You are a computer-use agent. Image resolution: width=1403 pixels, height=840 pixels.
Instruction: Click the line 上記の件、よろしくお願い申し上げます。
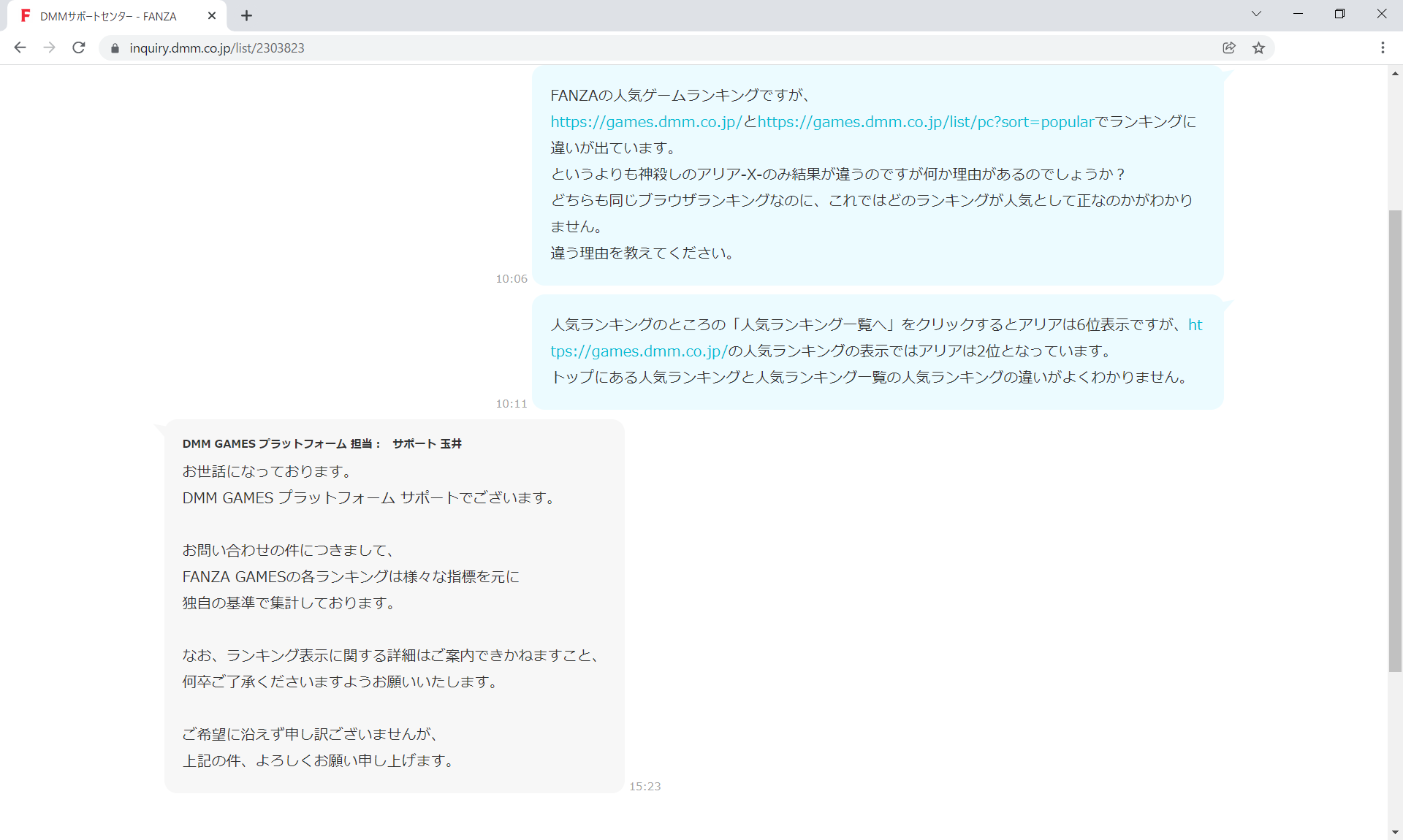click(x=320, y=760)
